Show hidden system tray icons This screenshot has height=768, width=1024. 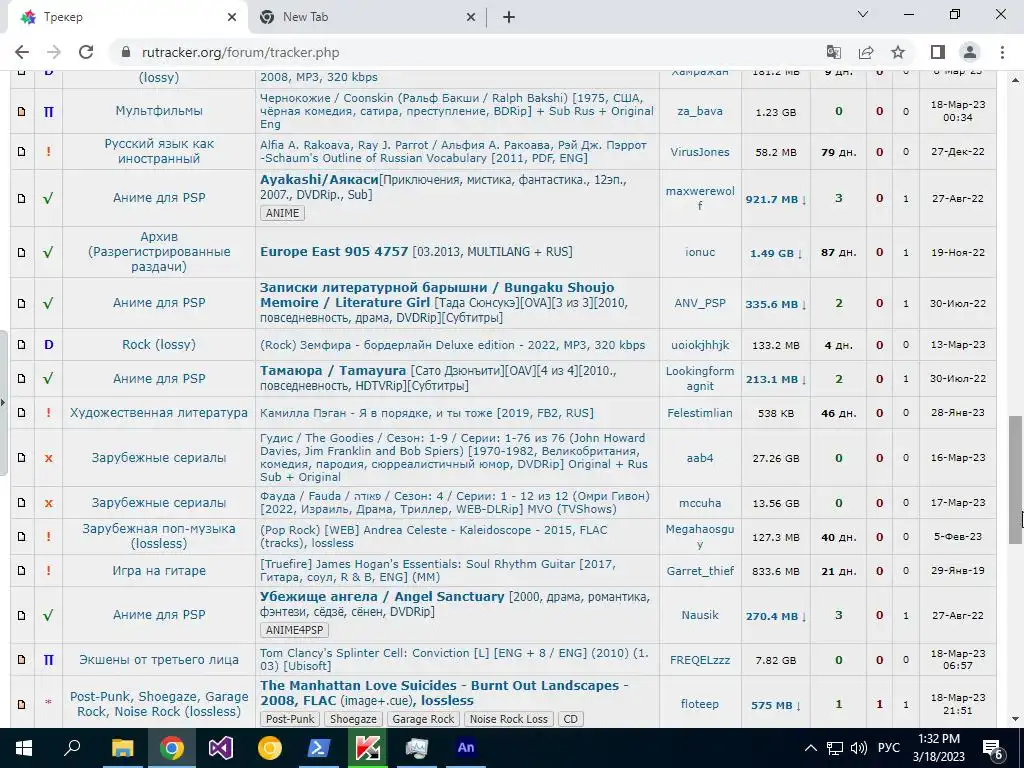click(x=810, y=748)
